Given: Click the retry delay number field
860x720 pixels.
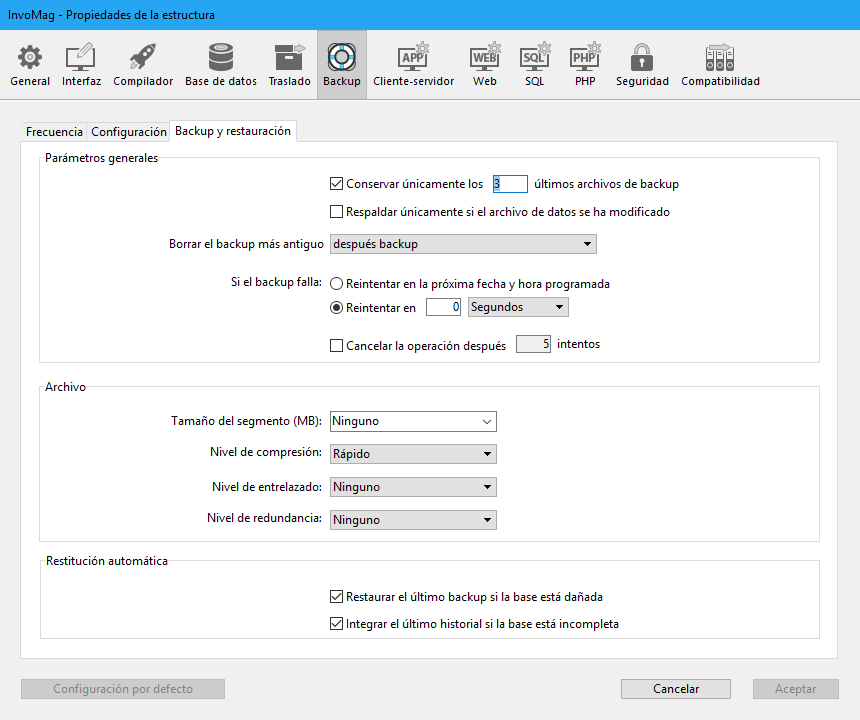Looking at the screenshot, I should (444, 308).
